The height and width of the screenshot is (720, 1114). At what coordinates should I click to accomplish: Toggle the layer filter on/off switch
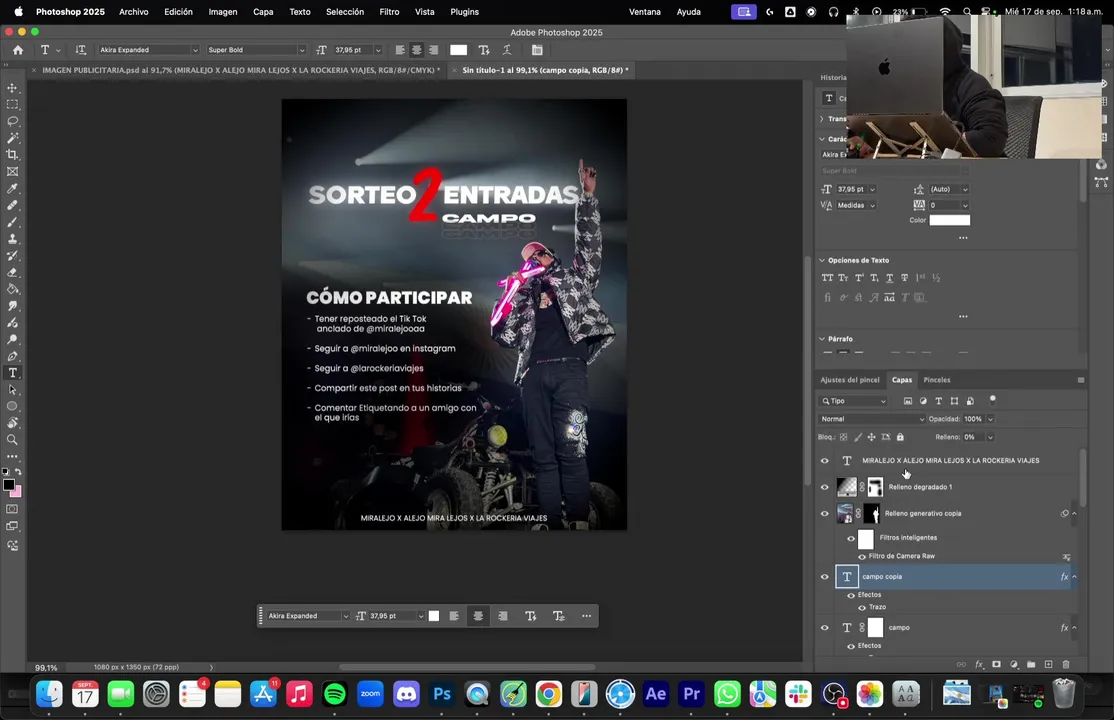pyautogui.click(x=993, y=400)
